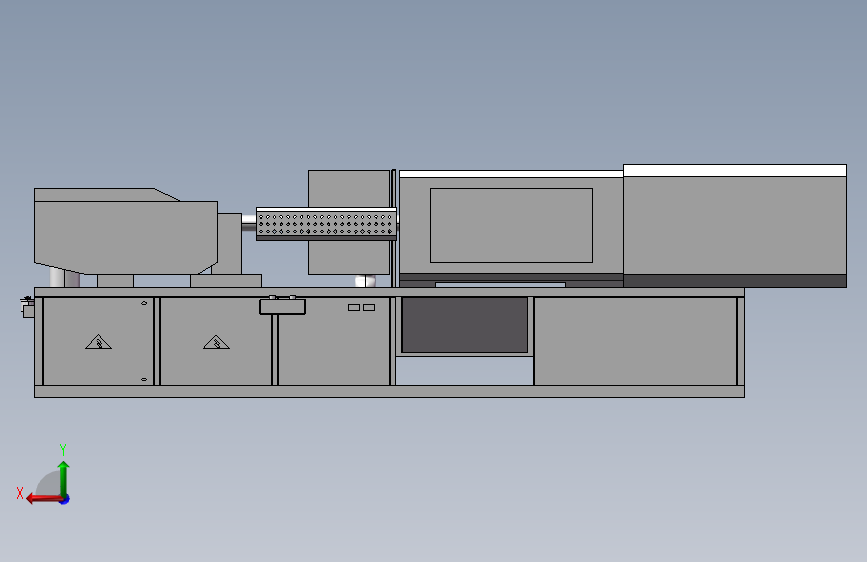Select the rectangular window on the clamp guard
Image resolution: width=867 pixels, height=562 pixels.
tap(511, 225)
